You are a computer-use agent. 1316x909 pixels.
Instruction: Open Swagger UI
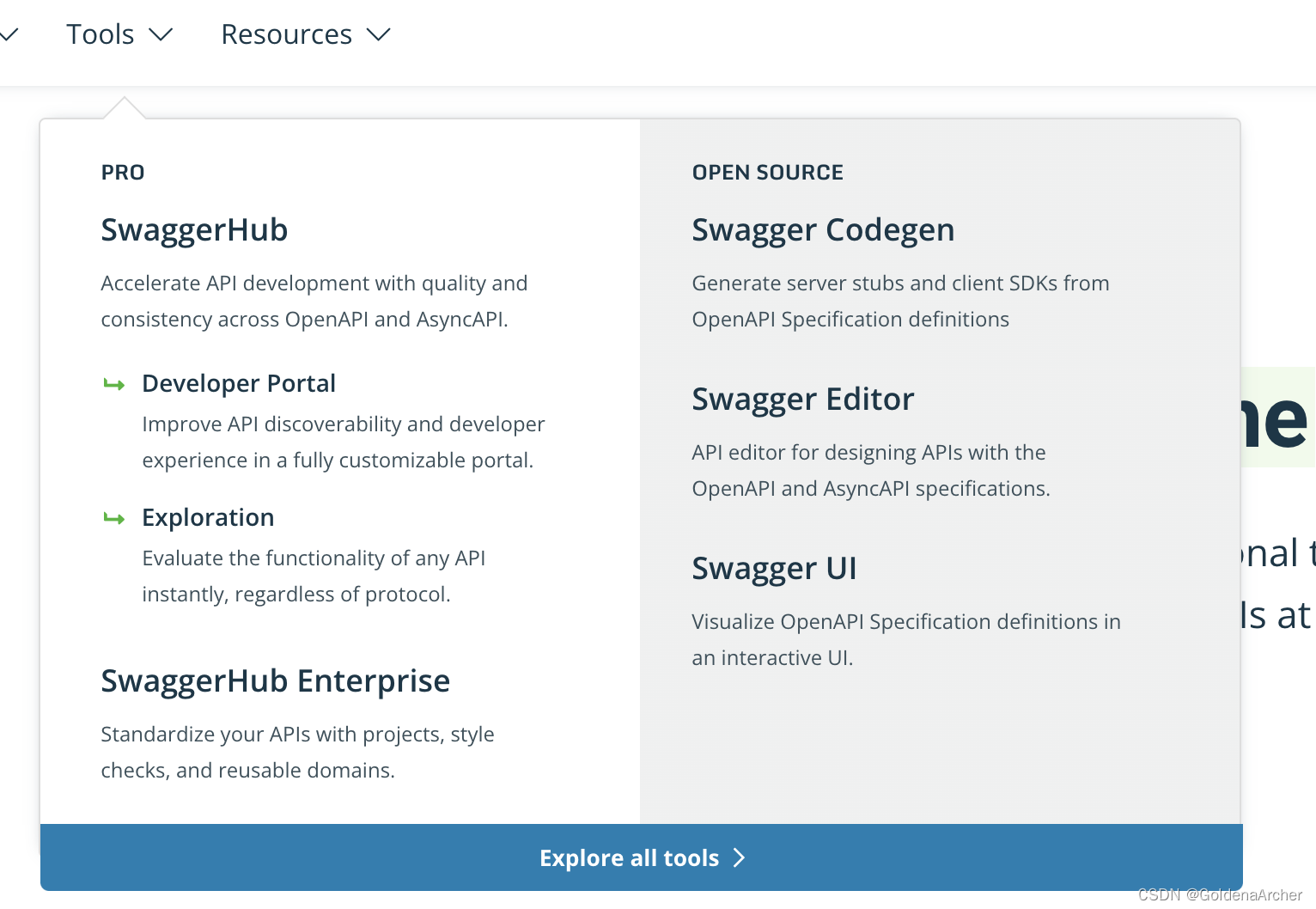[x=774, y=569]
